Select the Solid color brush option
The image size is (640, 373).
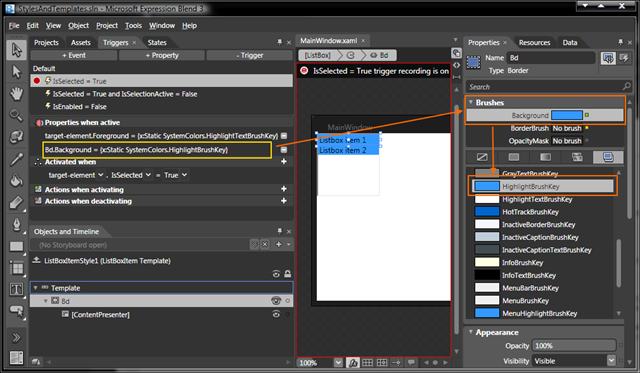tap(513, 157)
